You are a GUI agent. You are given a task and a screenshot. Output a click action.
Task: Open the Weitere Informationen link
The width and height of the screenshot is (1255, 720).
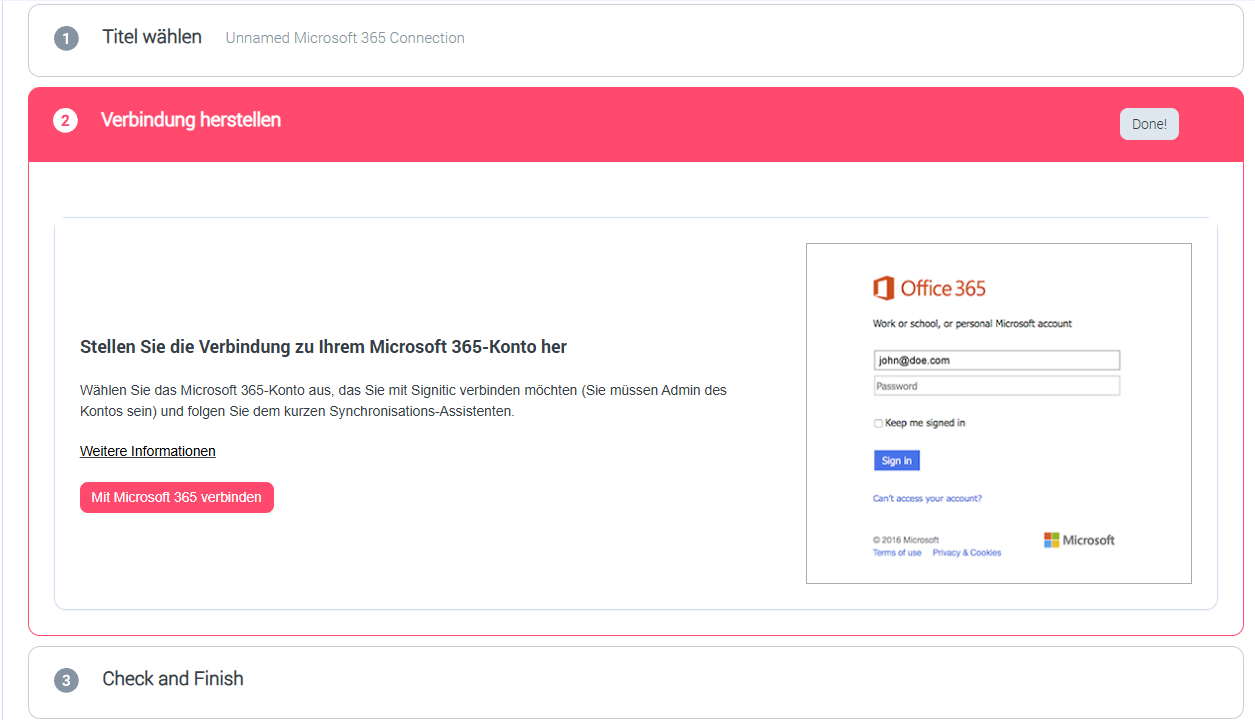[x=148, y=451]
